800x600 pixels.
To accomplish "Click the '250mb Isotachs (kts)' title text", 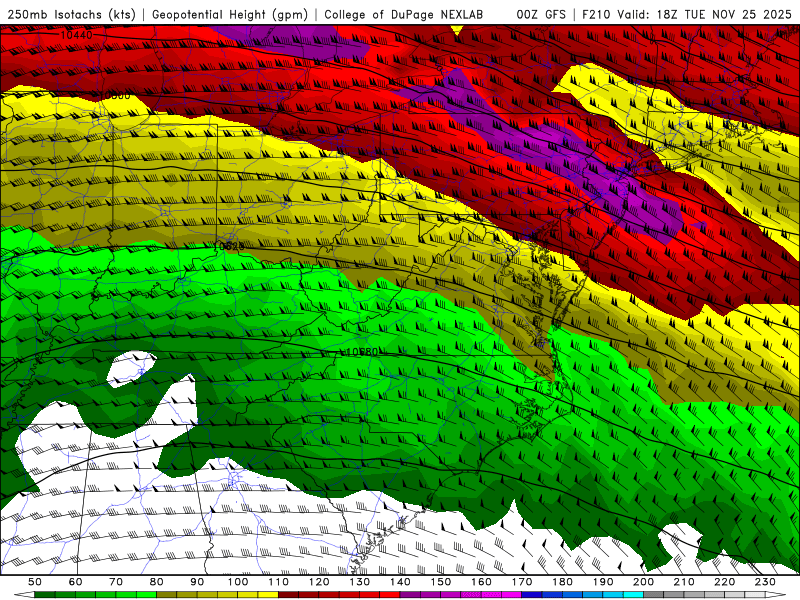I will [71, 14].
